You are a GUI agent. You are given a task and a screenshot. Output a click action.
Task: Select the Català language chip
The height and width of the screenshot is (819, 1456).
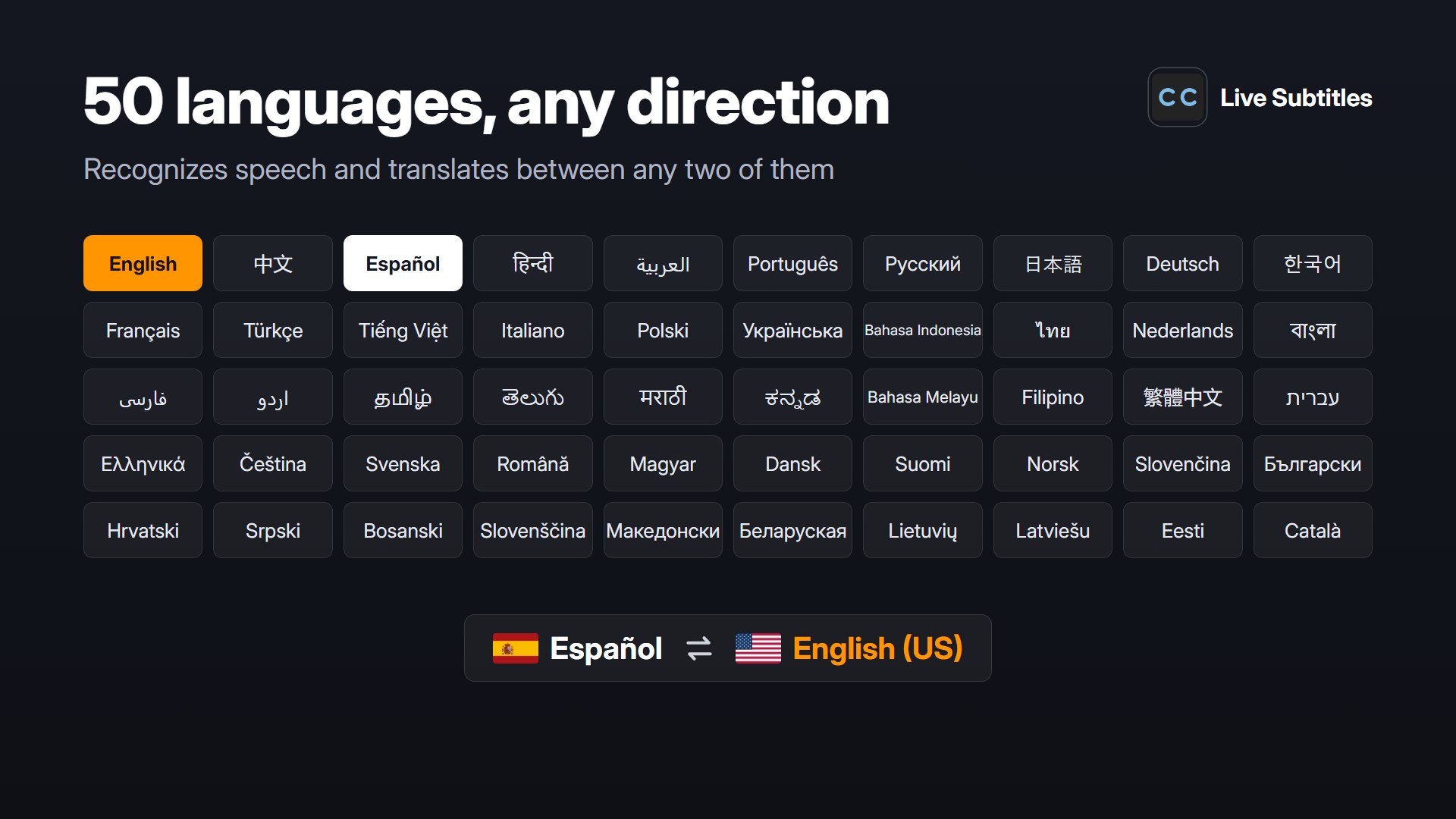[x=1313, y=530]
